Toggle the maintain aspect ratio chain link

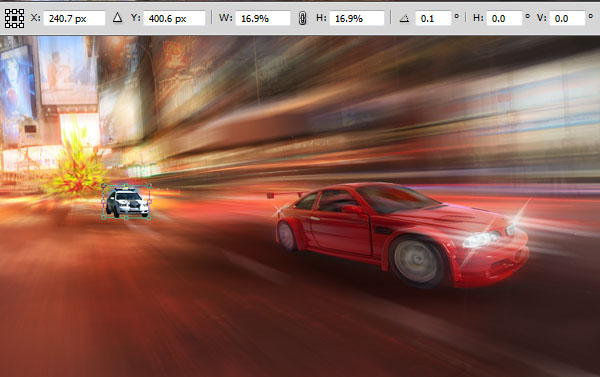coord(302,18)
